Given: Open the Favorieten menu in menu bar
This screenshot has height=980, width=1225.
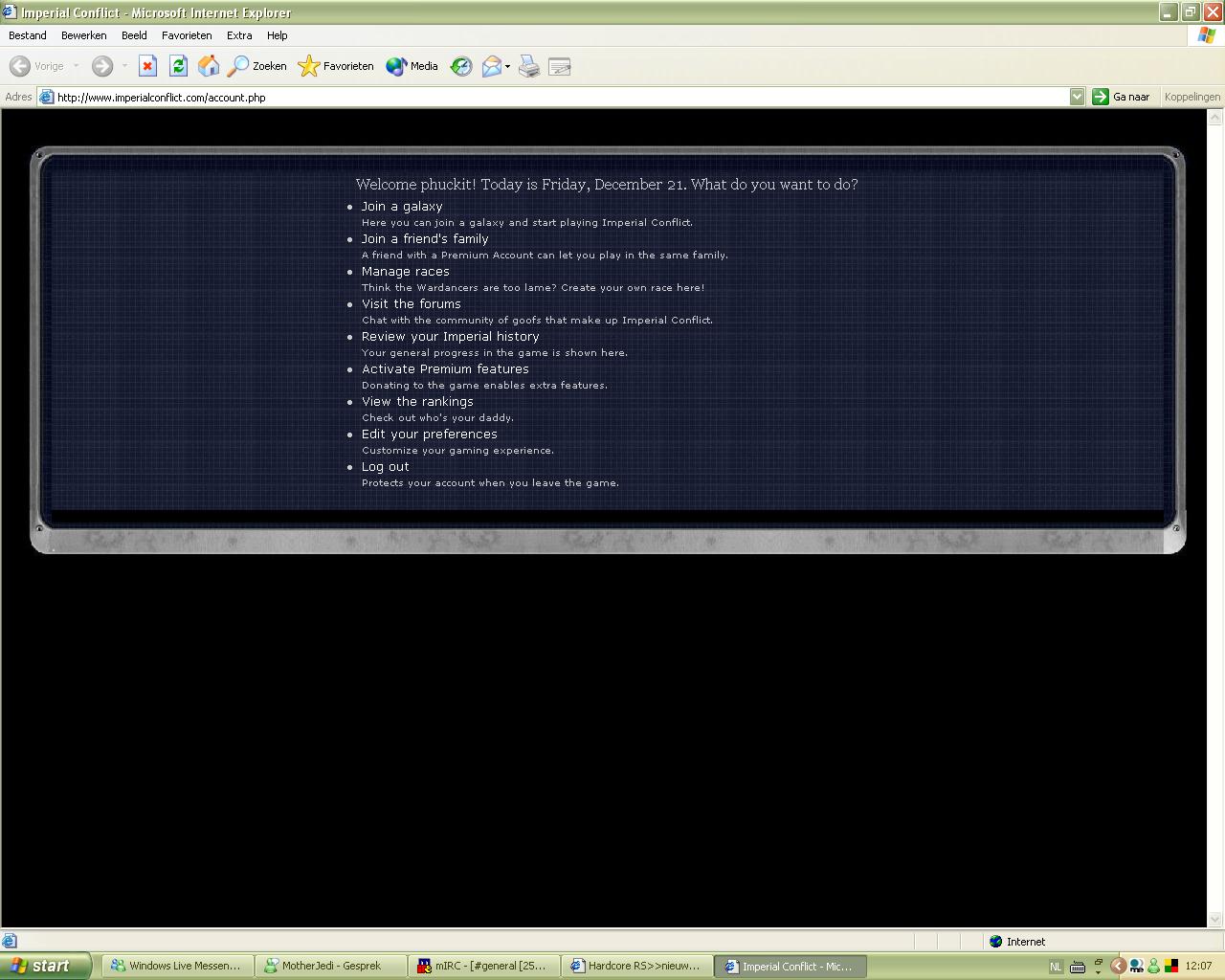Looking at the screenshot, I should click(x=187, y=35).
